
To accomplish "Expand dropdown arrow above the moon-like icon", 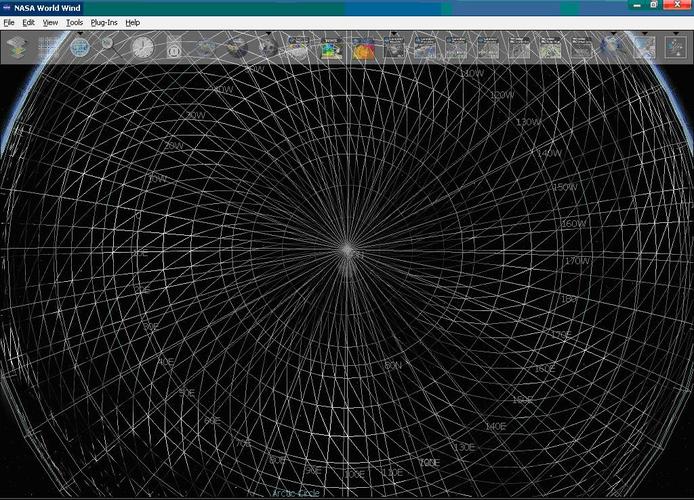I will tap(268, 33).
